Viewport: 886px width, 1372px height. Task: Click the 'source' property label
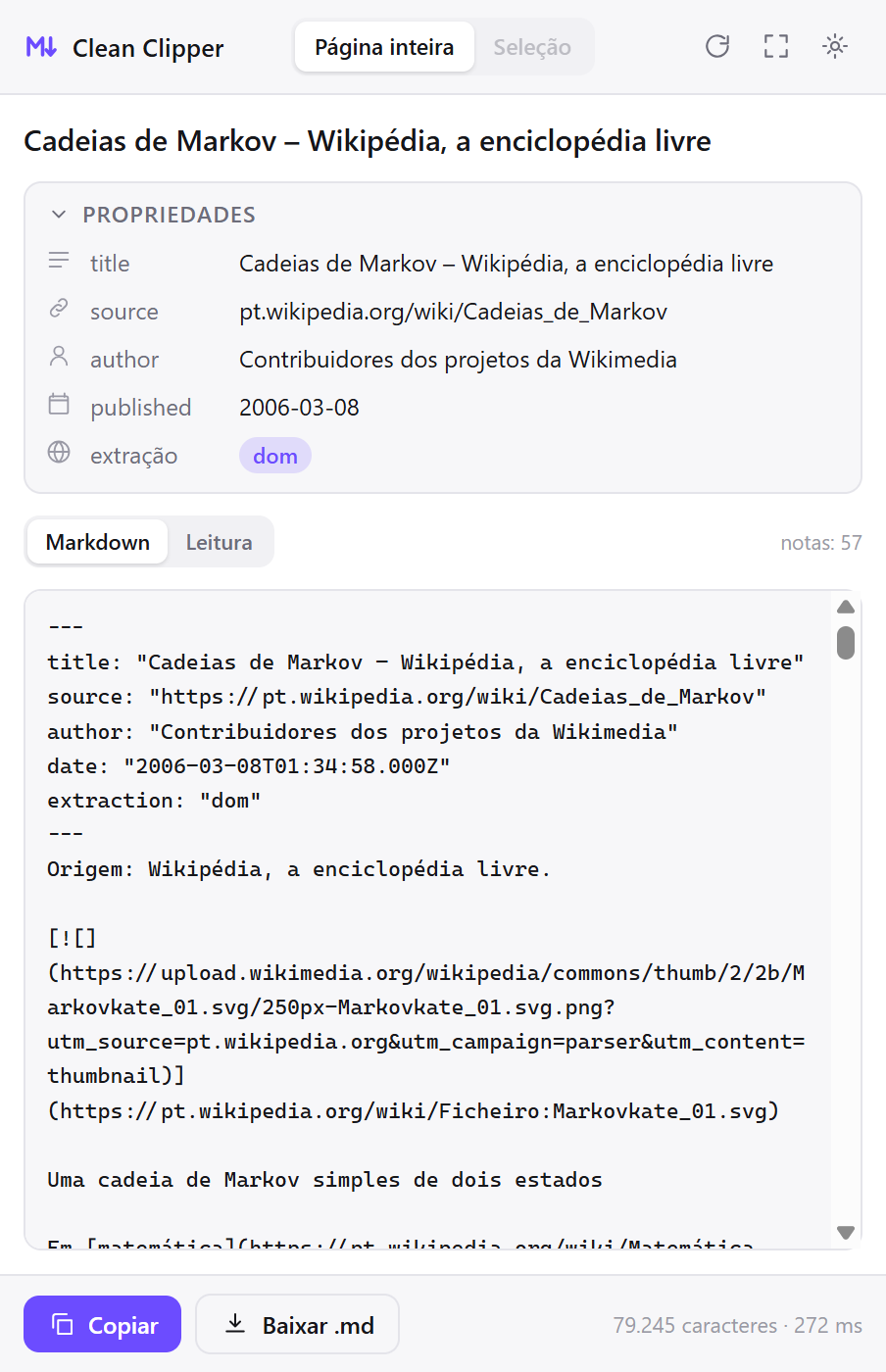click(124, 312)
